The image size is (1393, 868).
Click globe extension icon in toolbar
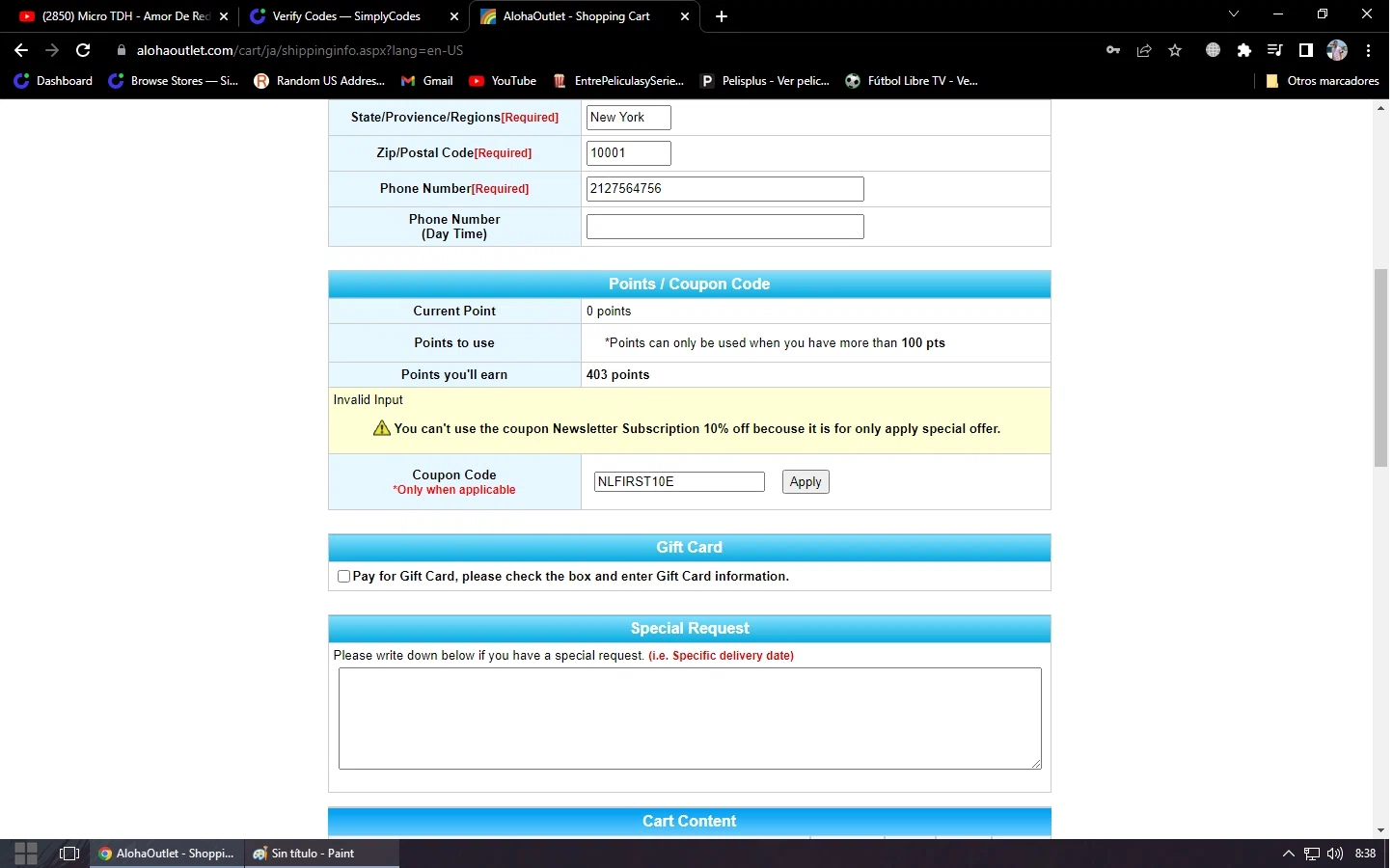(x=1214, y=50)
